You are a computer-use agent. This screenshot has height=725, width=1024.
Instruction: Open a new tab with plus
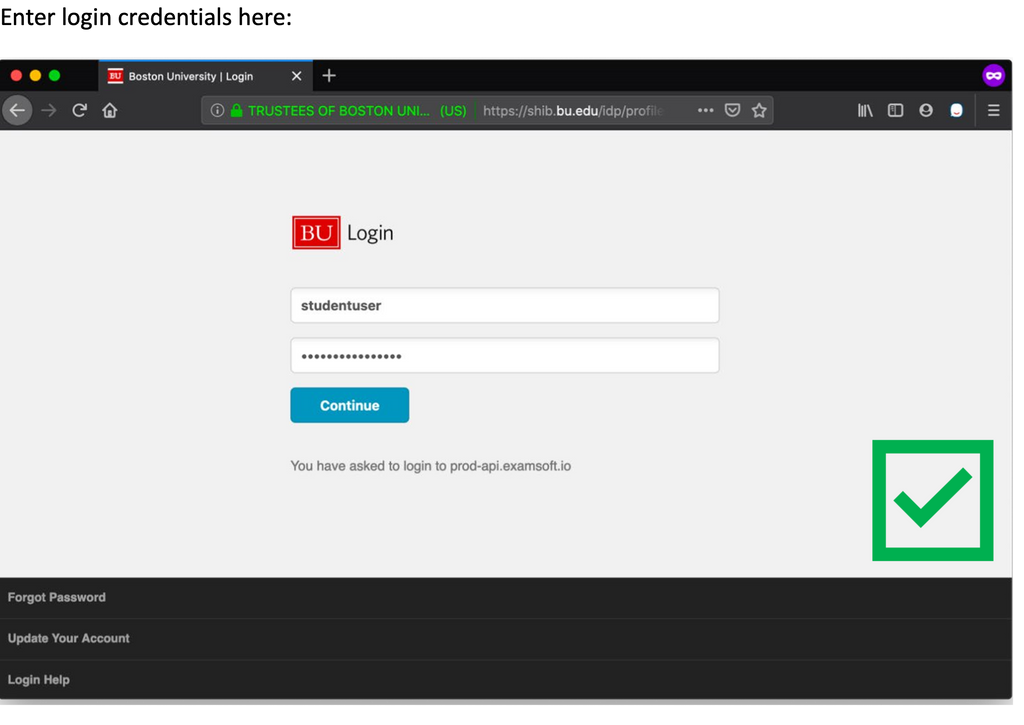point(329,76)
